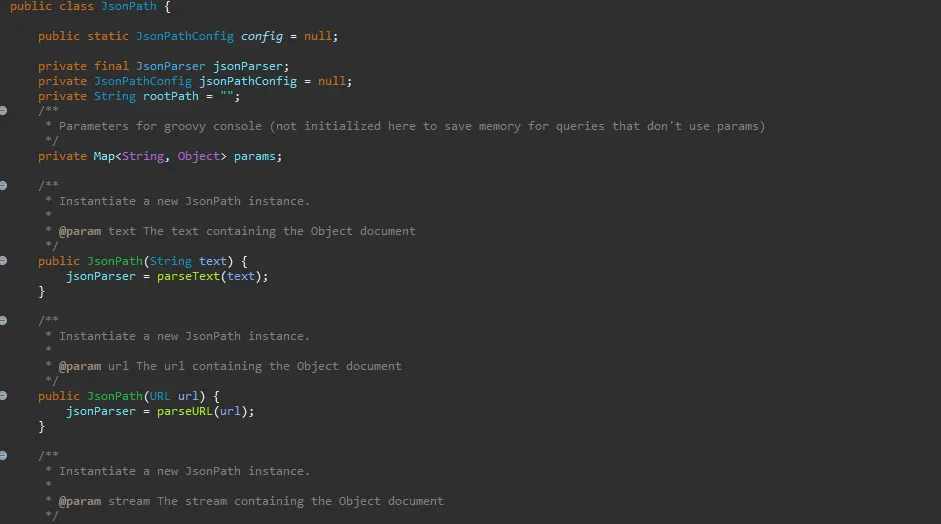Viewport: 941px width, 524px height.
Task: Click jsonParser in the parseText assignment line
Action: pos(101,276)
